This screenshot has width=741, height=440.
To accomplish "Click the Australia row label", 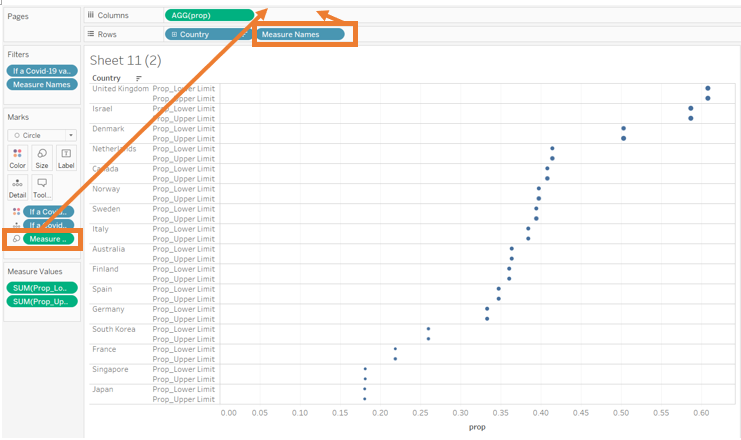I will point(109,249).
